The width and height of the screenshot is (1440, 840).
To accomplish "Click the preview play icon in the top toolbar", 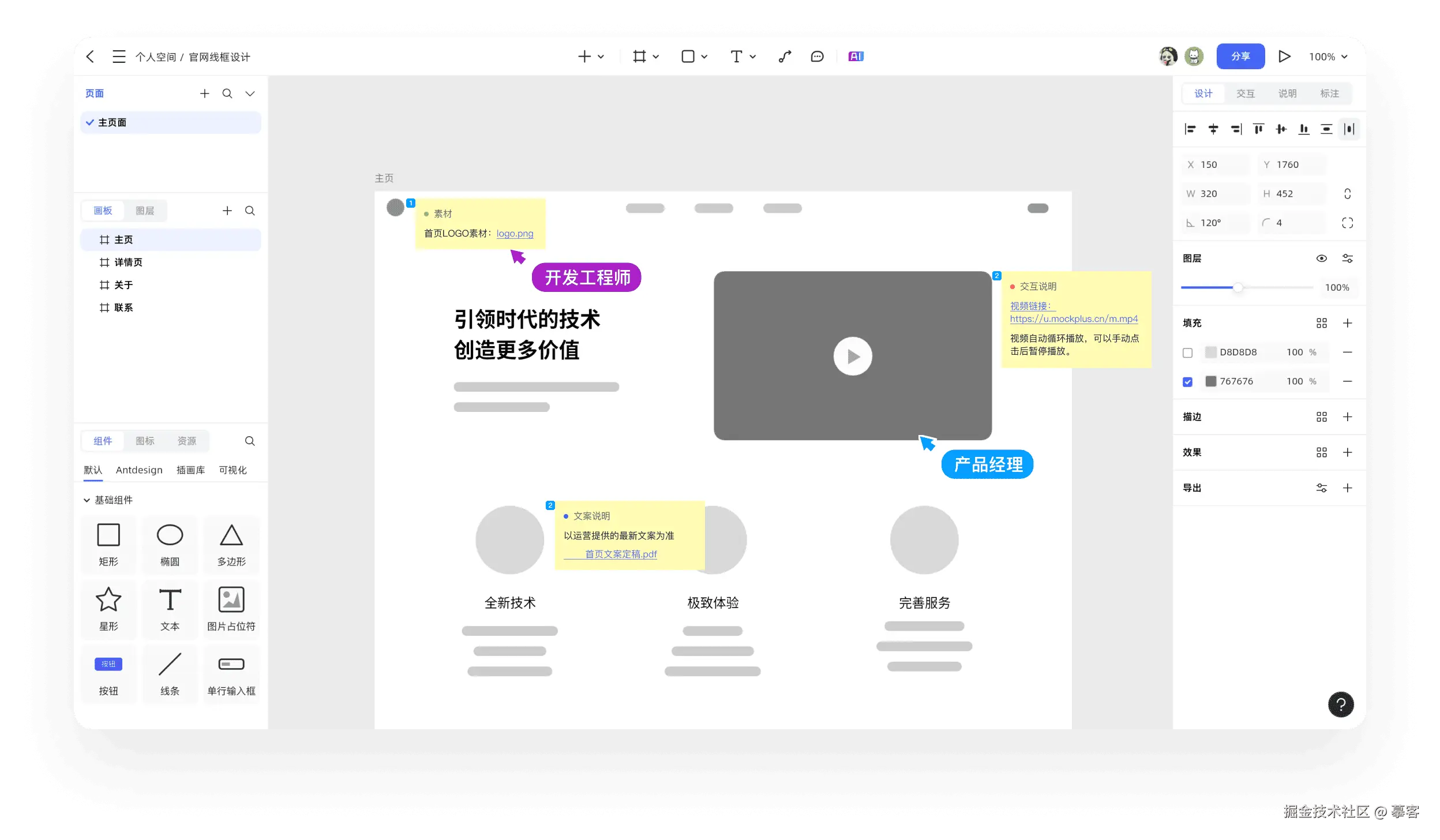I will click(x=1284, y=57).
